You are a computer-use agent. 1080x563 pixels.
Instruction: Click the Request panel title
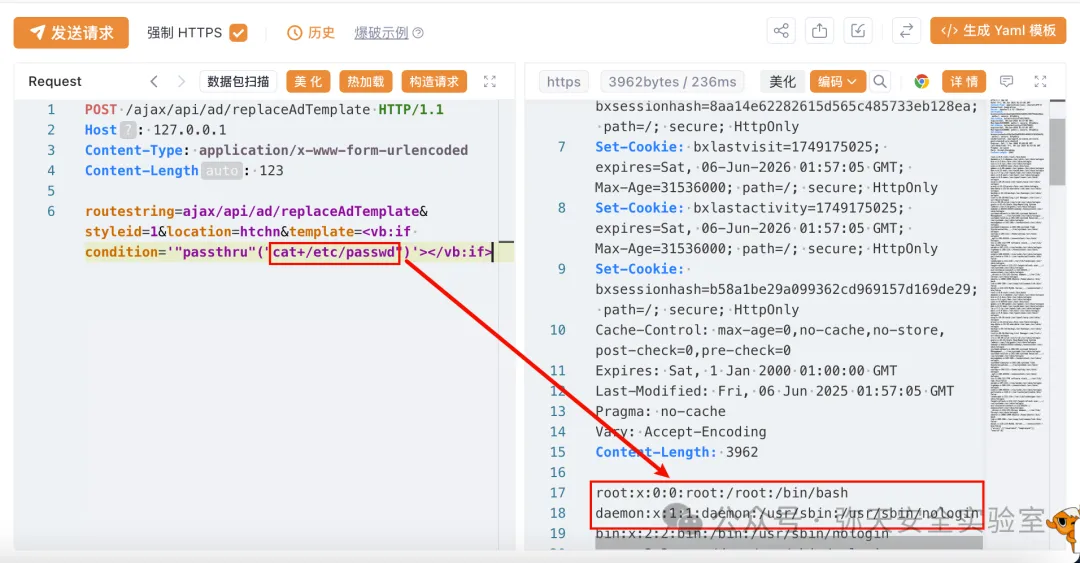tap(54, 81)
